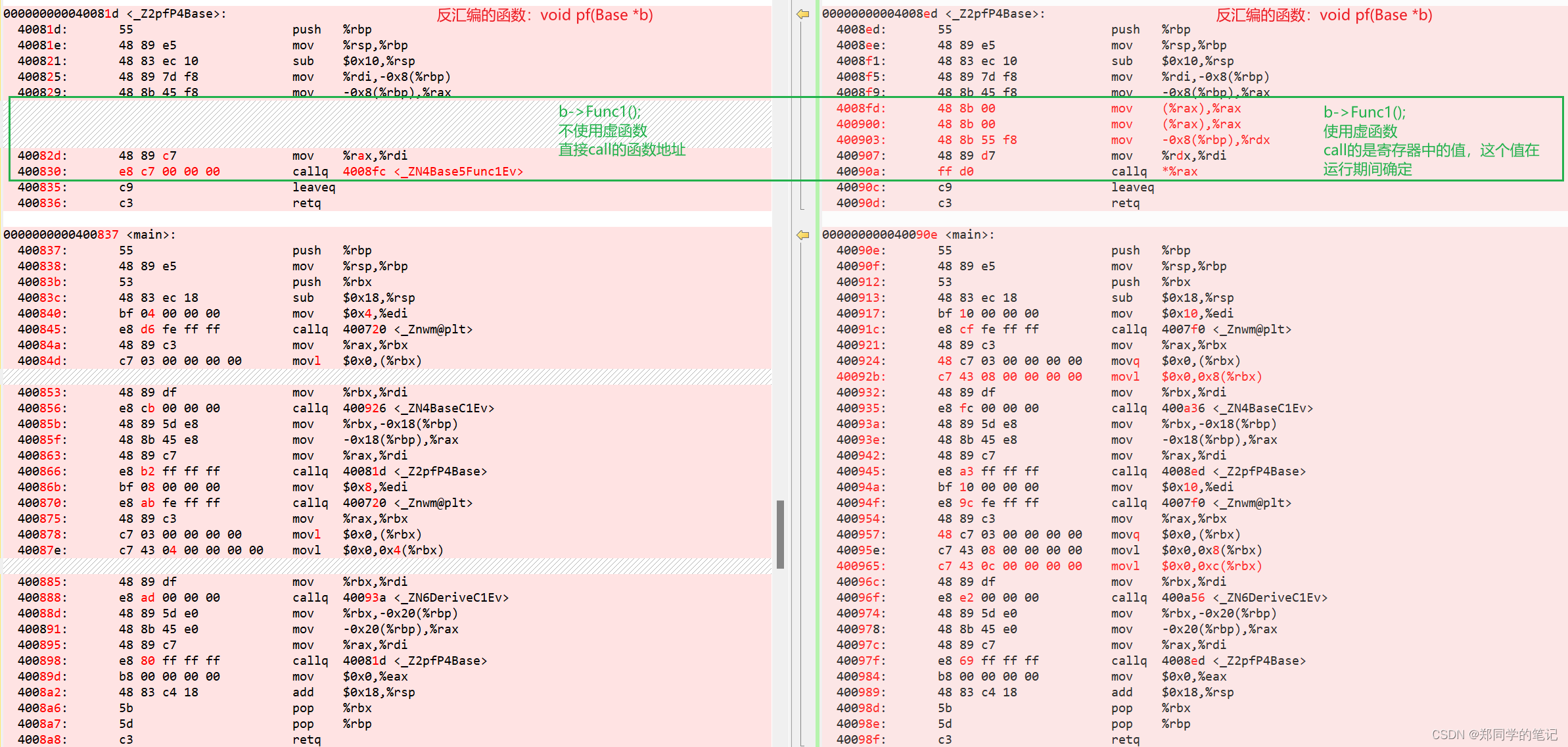Click the yellow arrow beside right _Z2pfP4Base header

(x=802, y=14)
